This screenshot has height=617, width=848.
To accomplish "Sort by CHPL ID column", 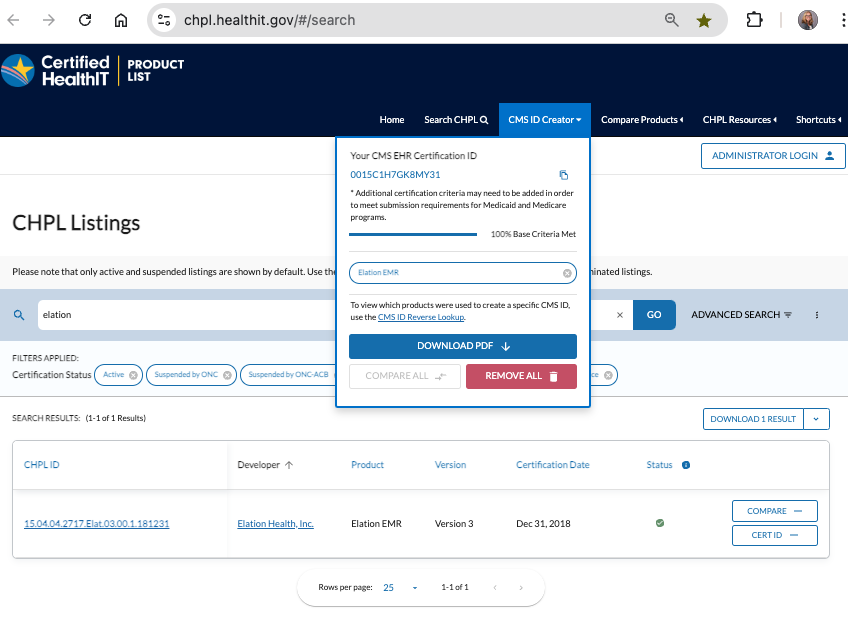I will 42,465.
